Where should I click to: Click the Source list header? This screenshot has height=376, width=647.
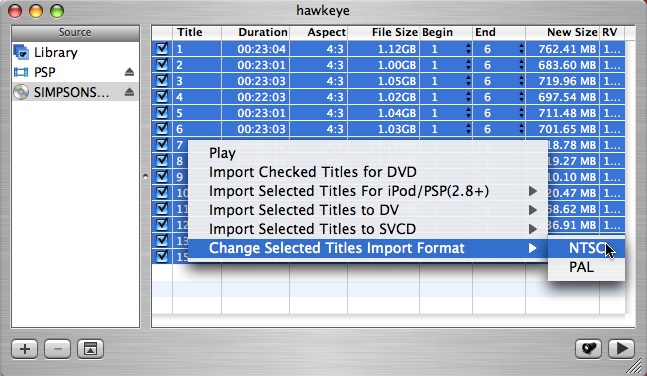[75, 33]
